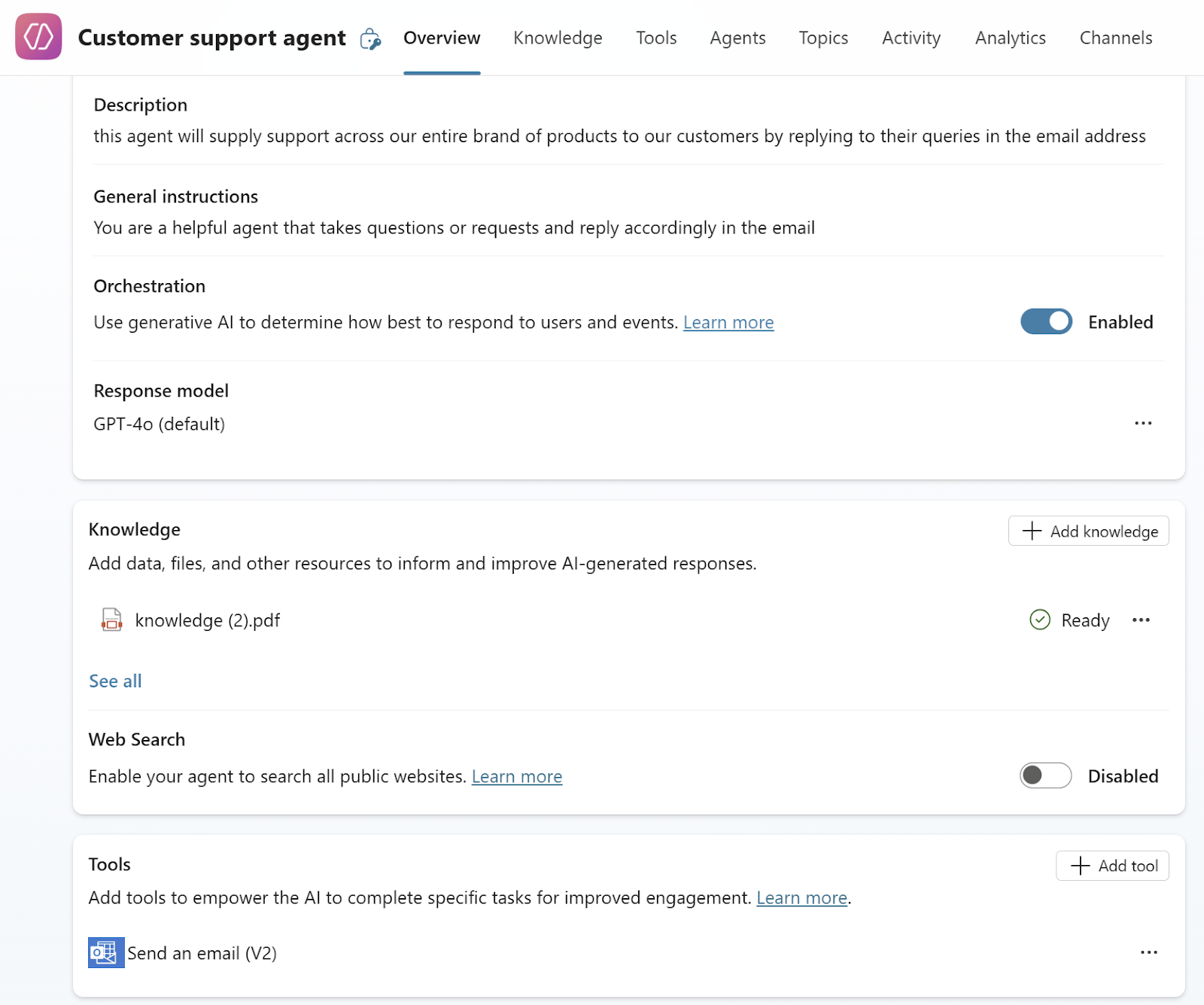Expand the knowledge list with See all
Viewport: 1204px width, 1005px height.
(x=115, y=681)
